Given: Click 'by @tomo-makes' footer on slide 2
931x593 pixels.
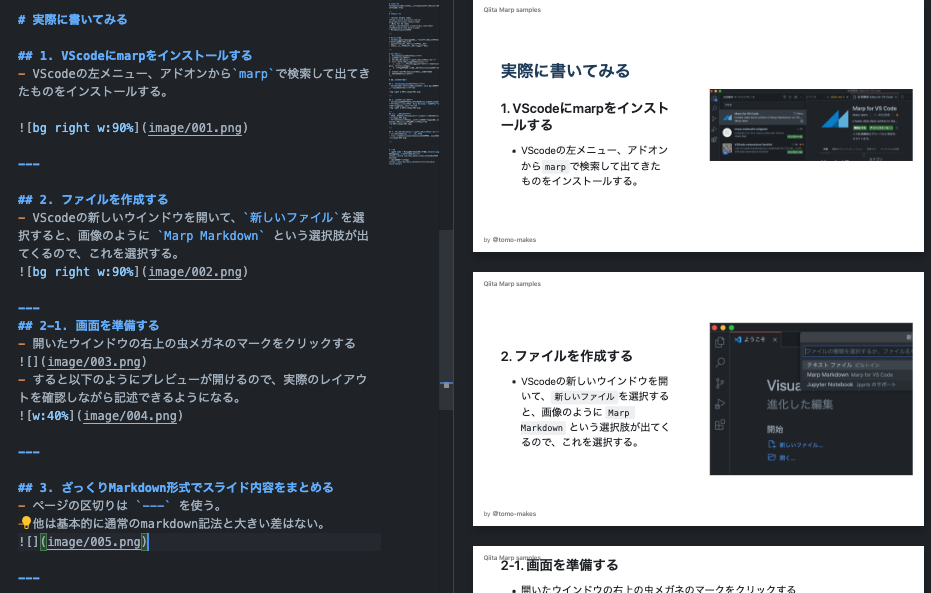Looking at the screenshot, I should [x=509, y=514].
